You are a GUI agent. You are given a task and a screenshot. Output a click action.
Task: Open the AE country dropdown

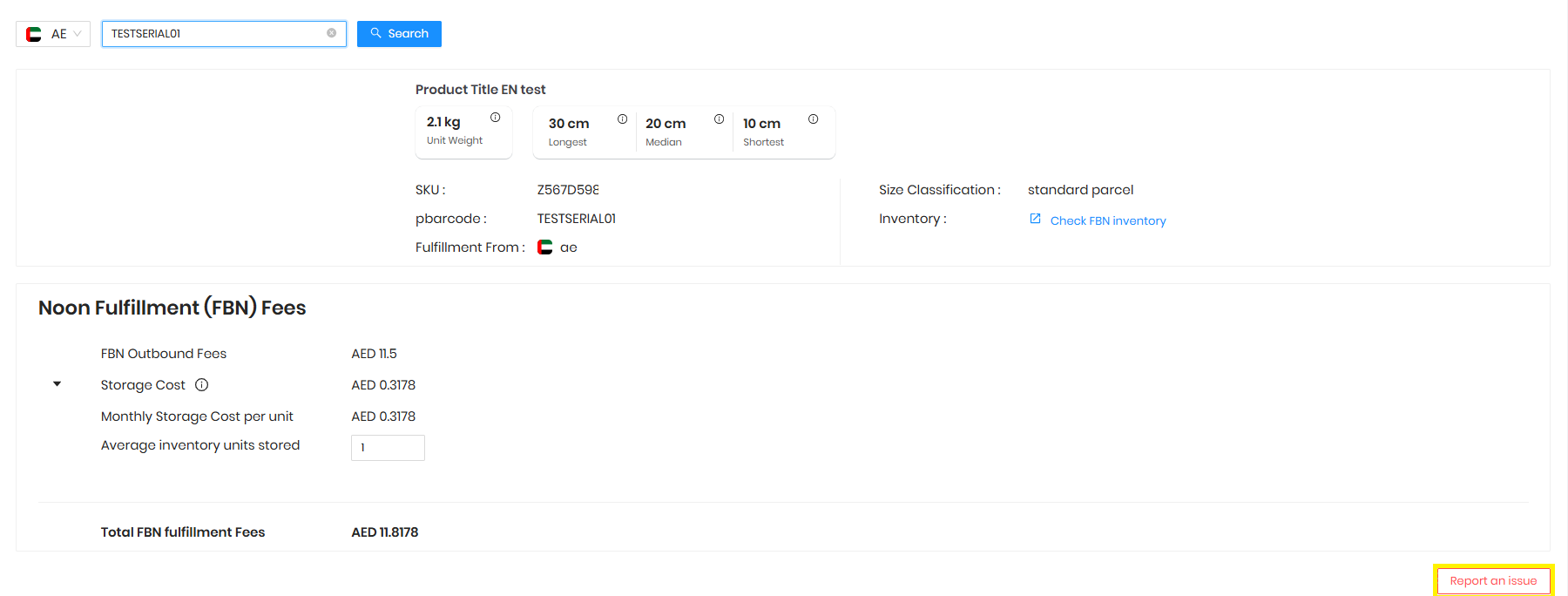click(53, 34)
